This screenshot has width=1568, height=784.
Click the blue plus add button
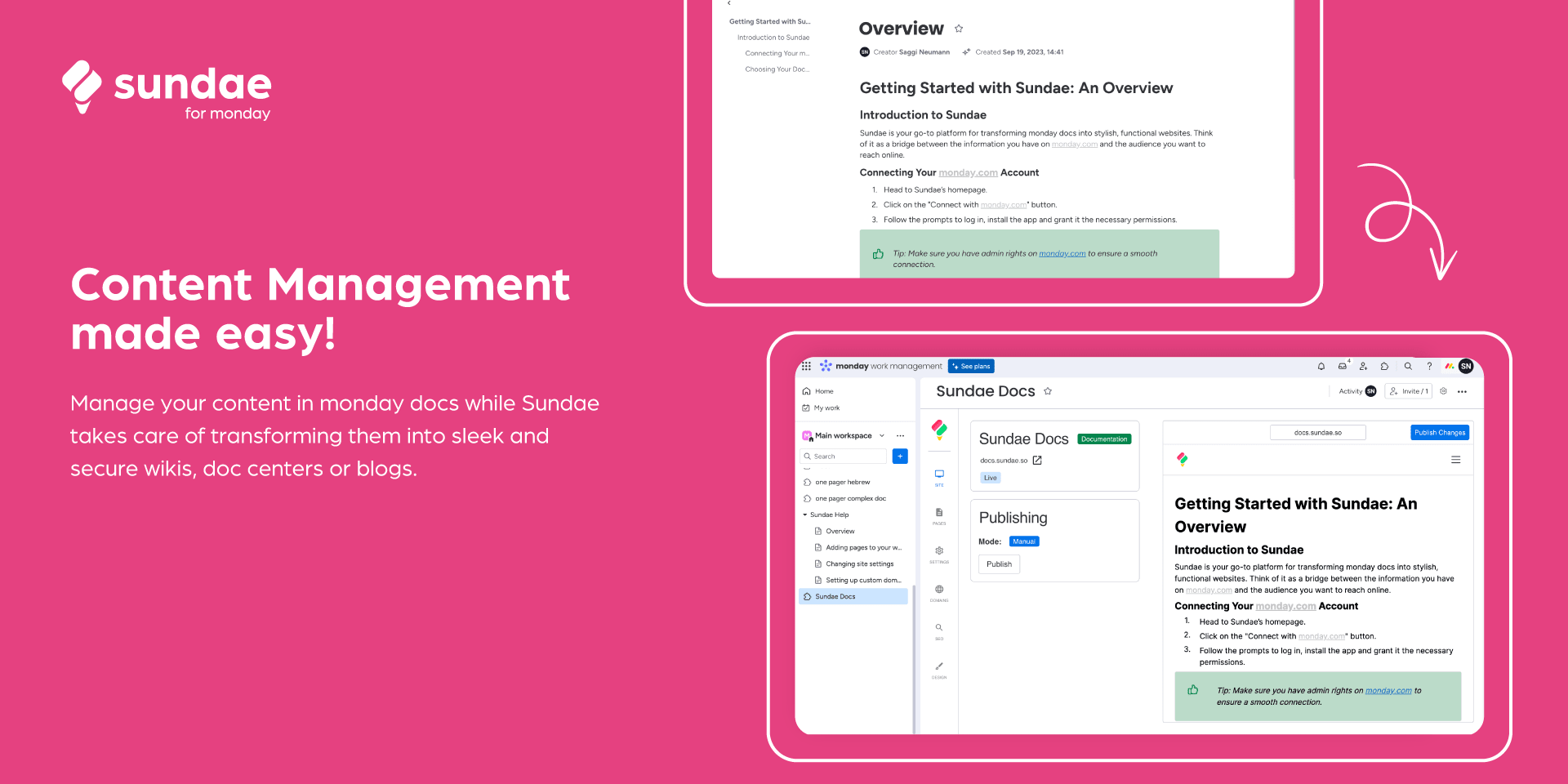click(900, 456)
